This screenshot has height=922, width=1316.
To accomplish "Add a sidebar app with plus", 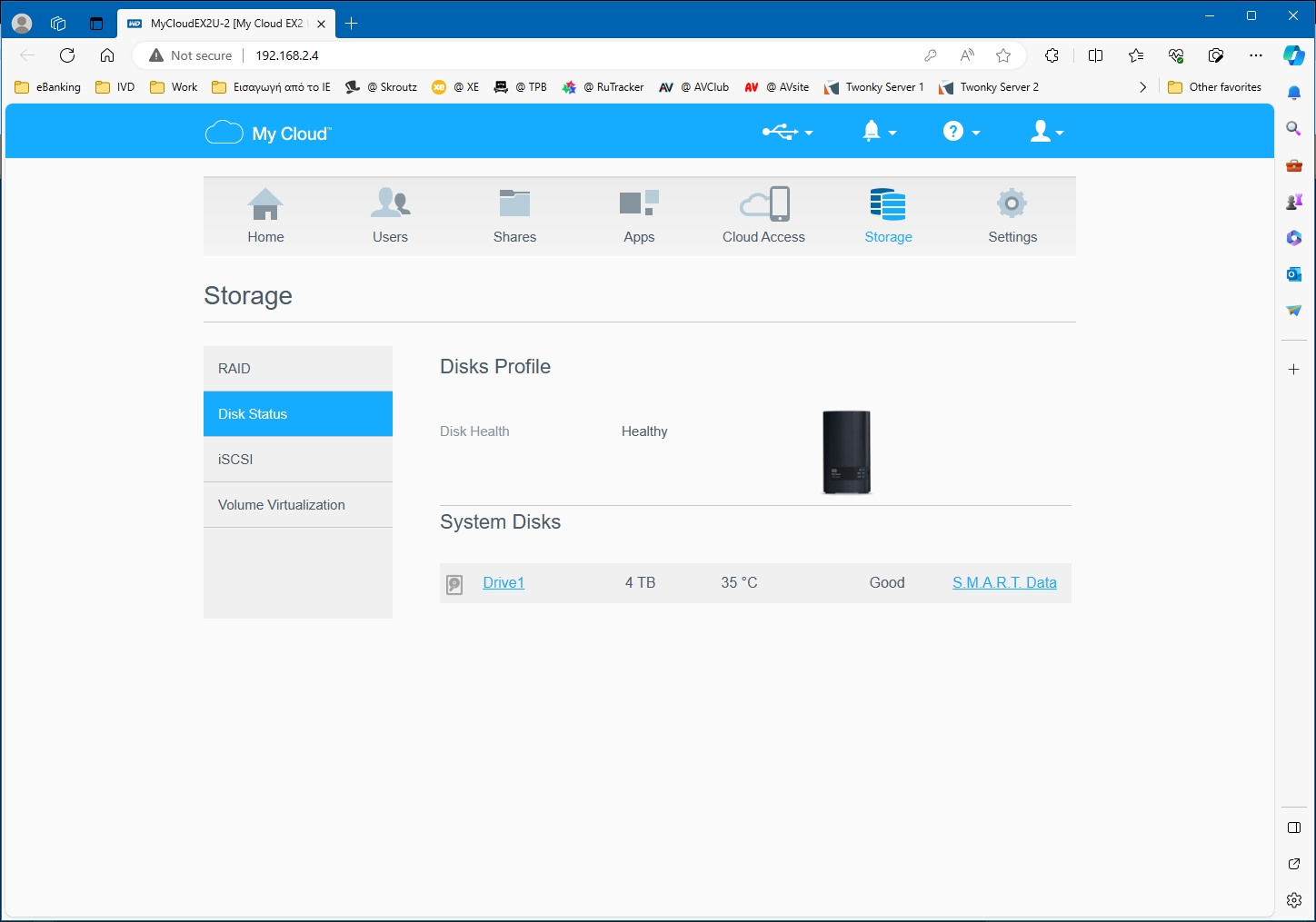I will 1294,370.
